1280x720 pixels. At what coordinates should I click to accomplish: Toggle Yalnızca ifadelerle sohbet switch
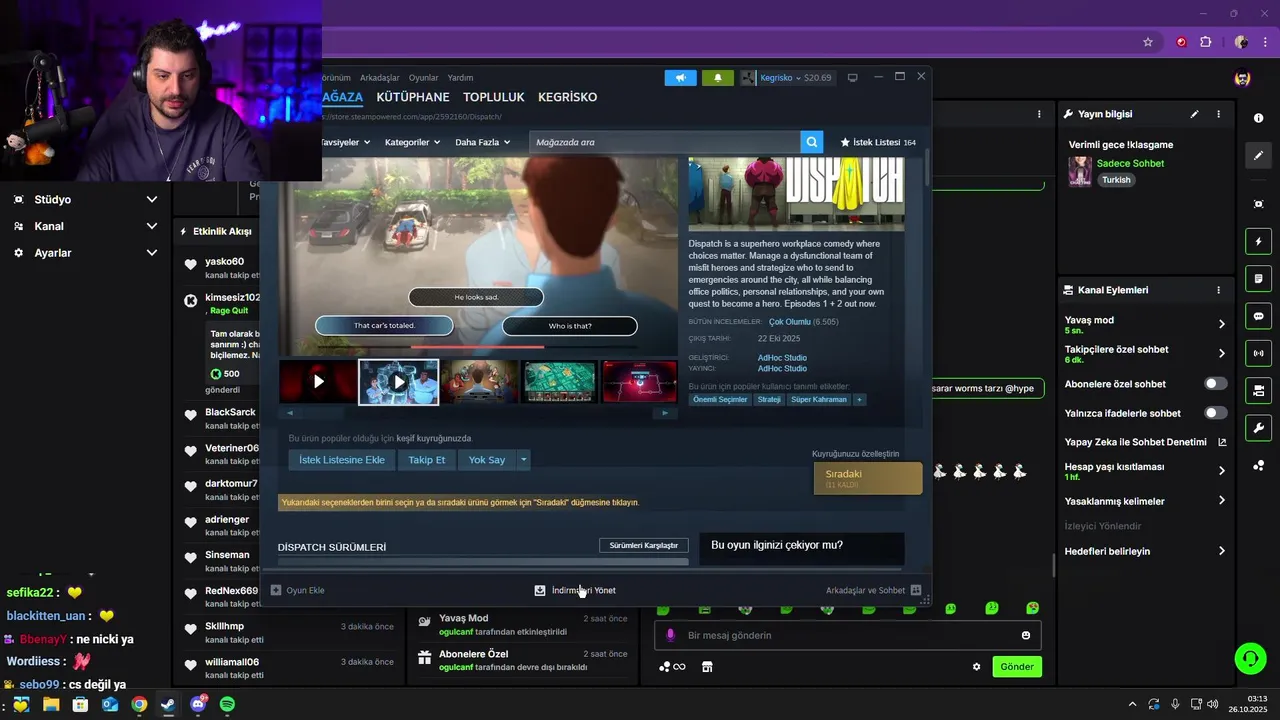1215,413
